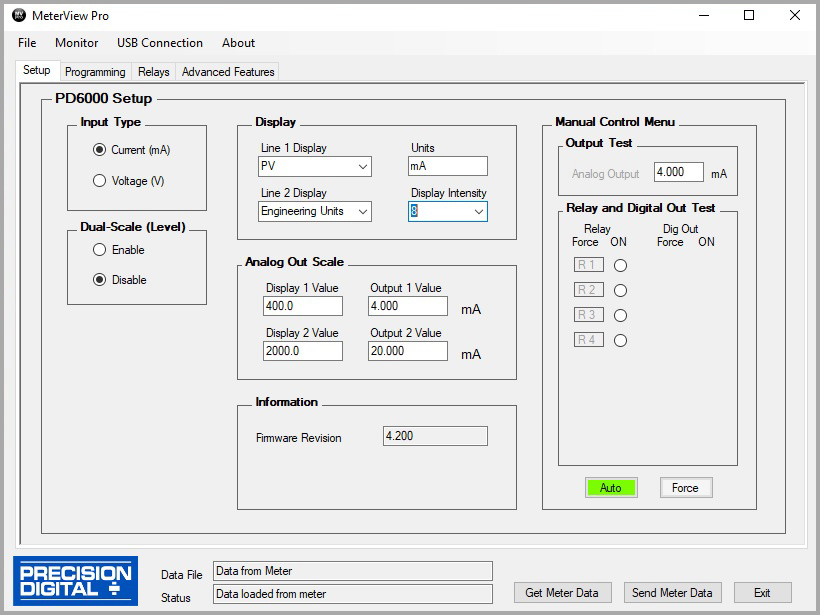Click Get Meter Data button
The width and height of the screenshot is (820, 615).
[562, 593]
